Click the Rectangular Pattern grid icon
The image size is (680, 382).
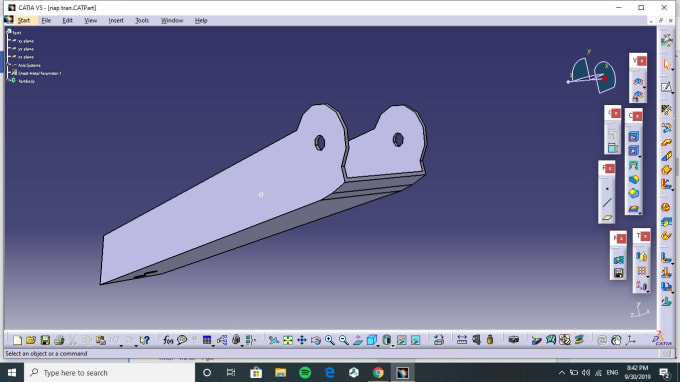[x=642, y=271]
